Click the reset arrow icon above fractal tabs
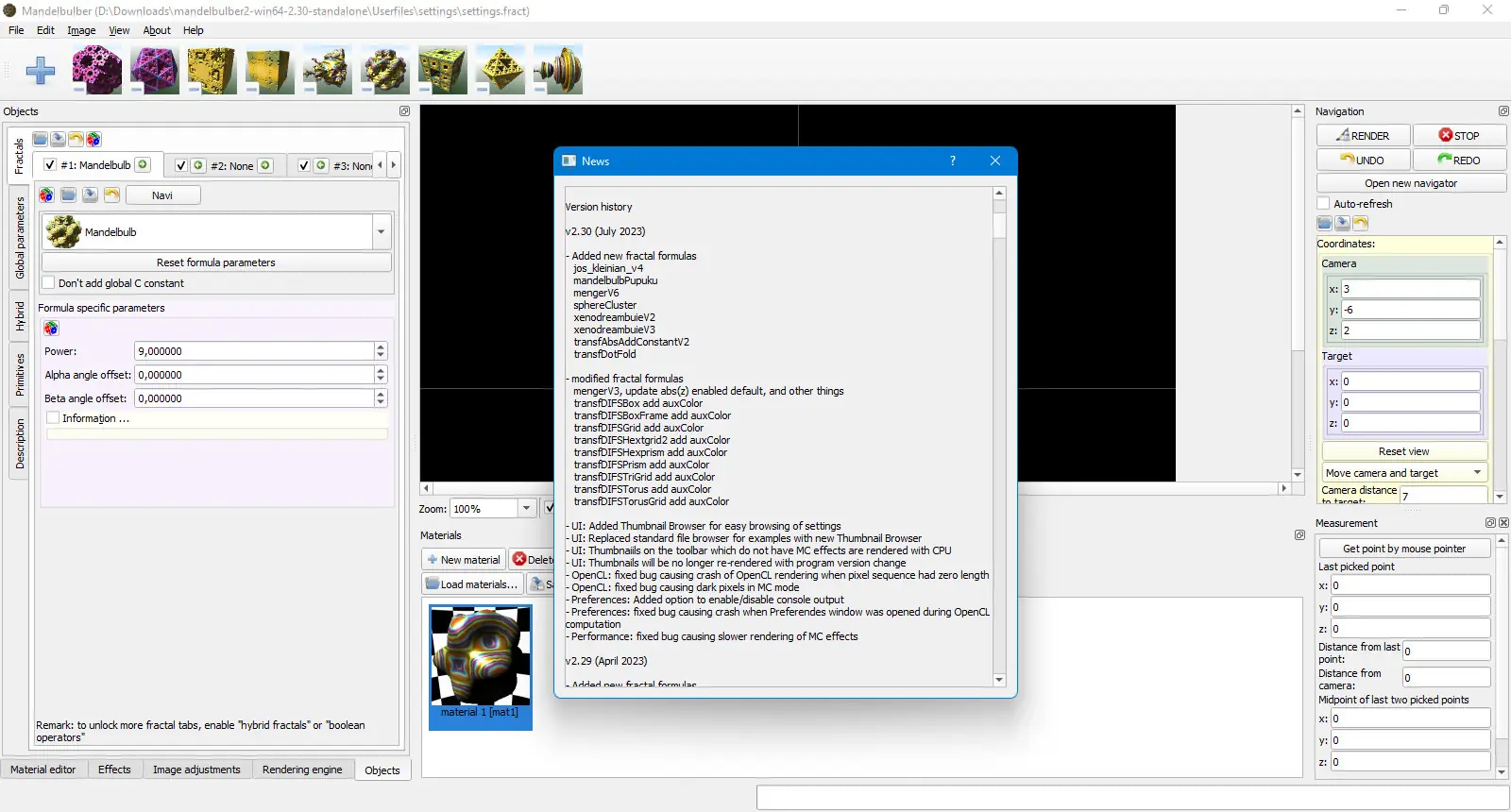Viewport: 1511px width, 812px height. point(76,140)
